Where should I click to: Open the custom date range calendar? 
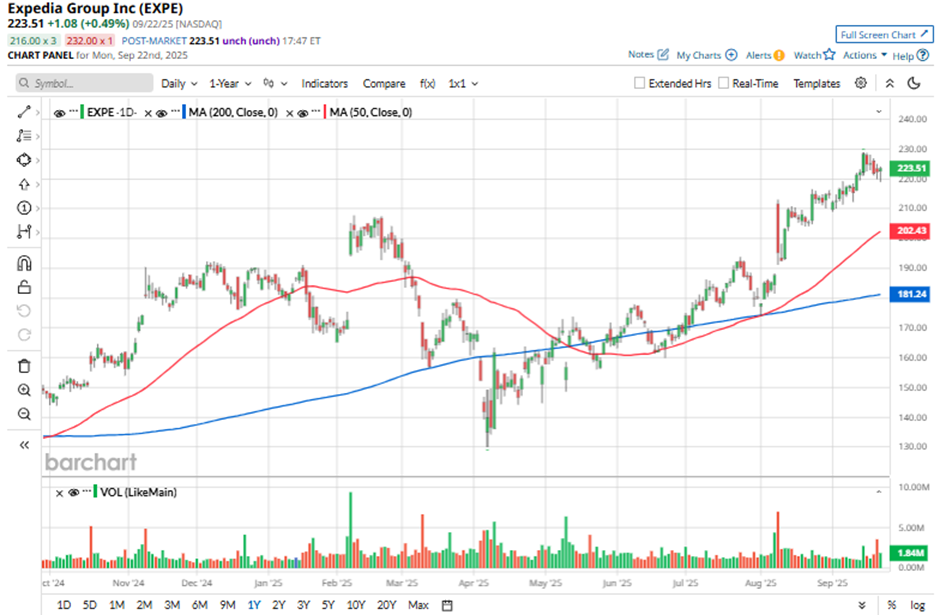click(x=447, y=605)
